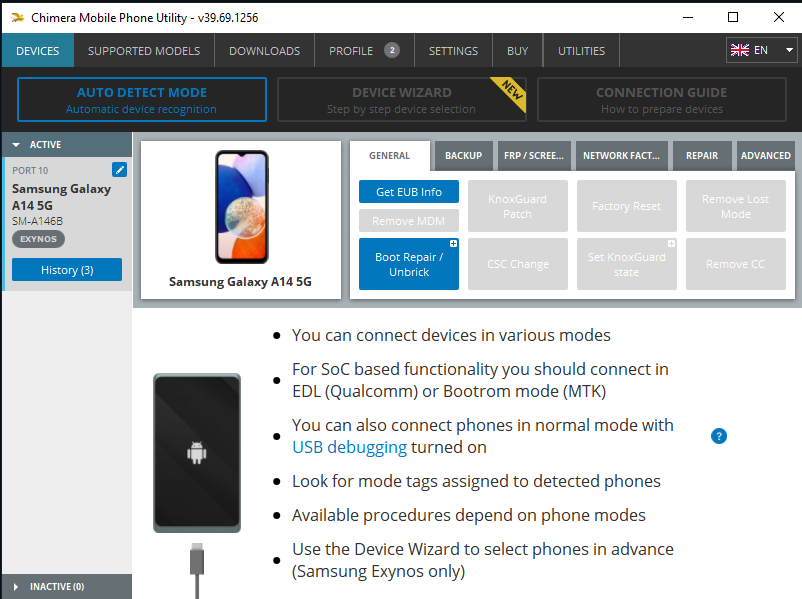
Task: Click the Profile notification badge showing 2
Action: [x=392, y=50]
